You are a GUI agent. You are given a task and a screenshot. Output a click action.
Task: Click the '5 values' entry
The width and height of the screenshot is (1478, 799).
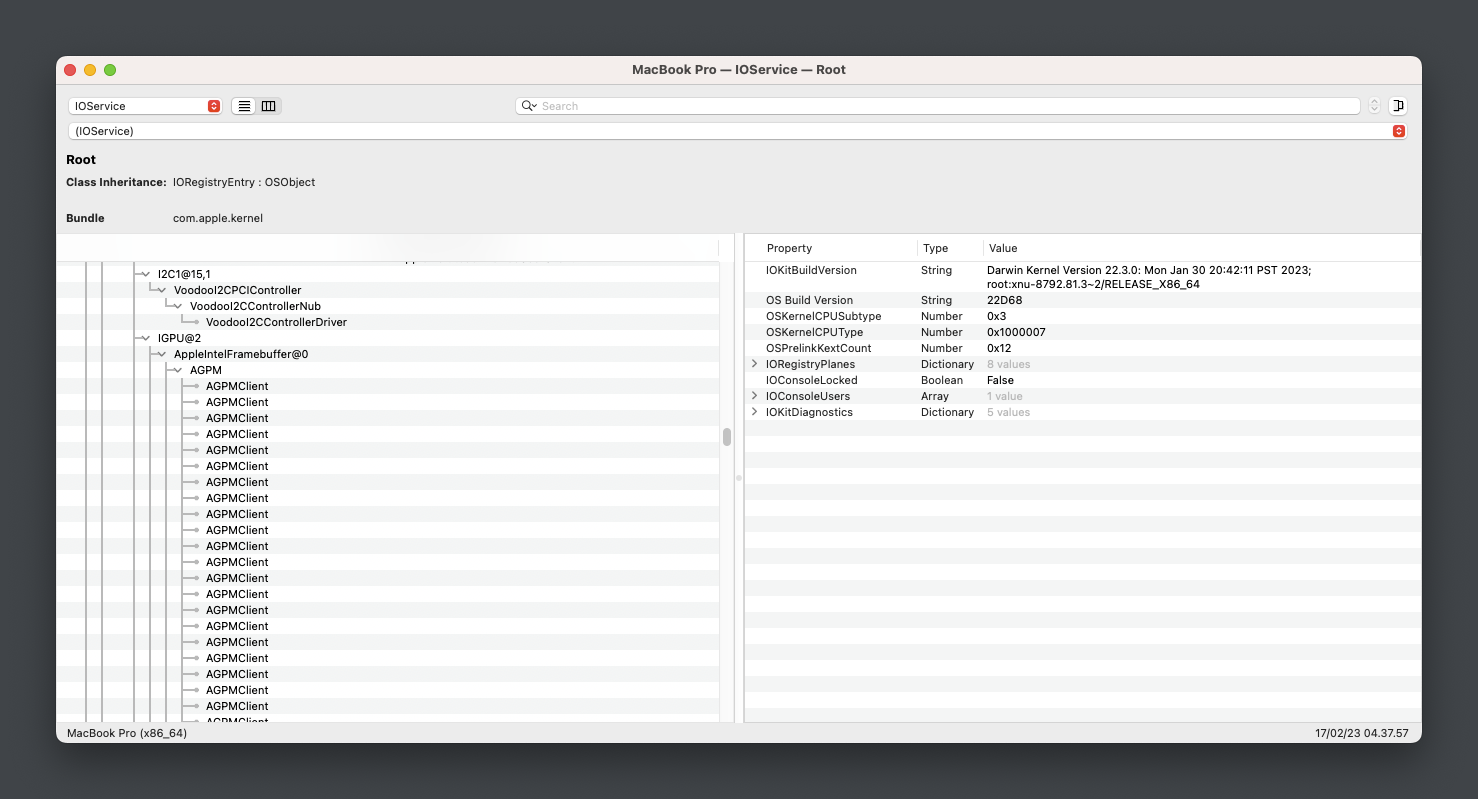coord(1008,412)
